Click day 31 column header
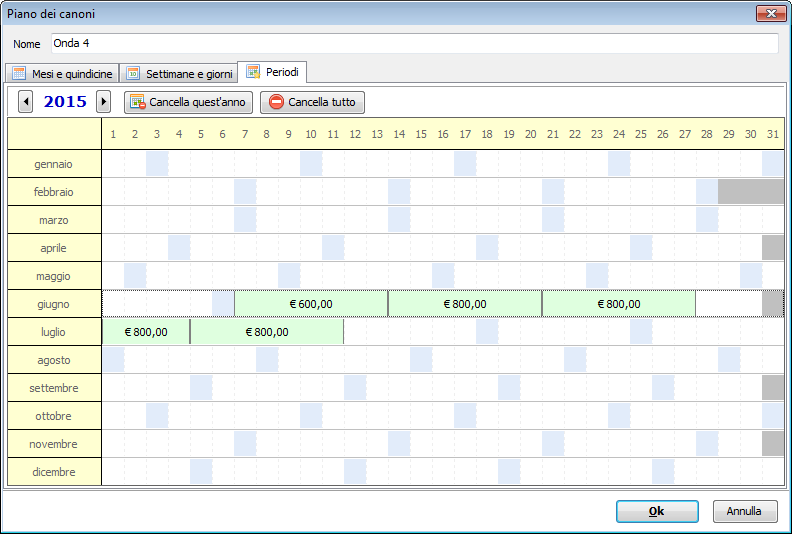792x534 pixels. point(772,134)
